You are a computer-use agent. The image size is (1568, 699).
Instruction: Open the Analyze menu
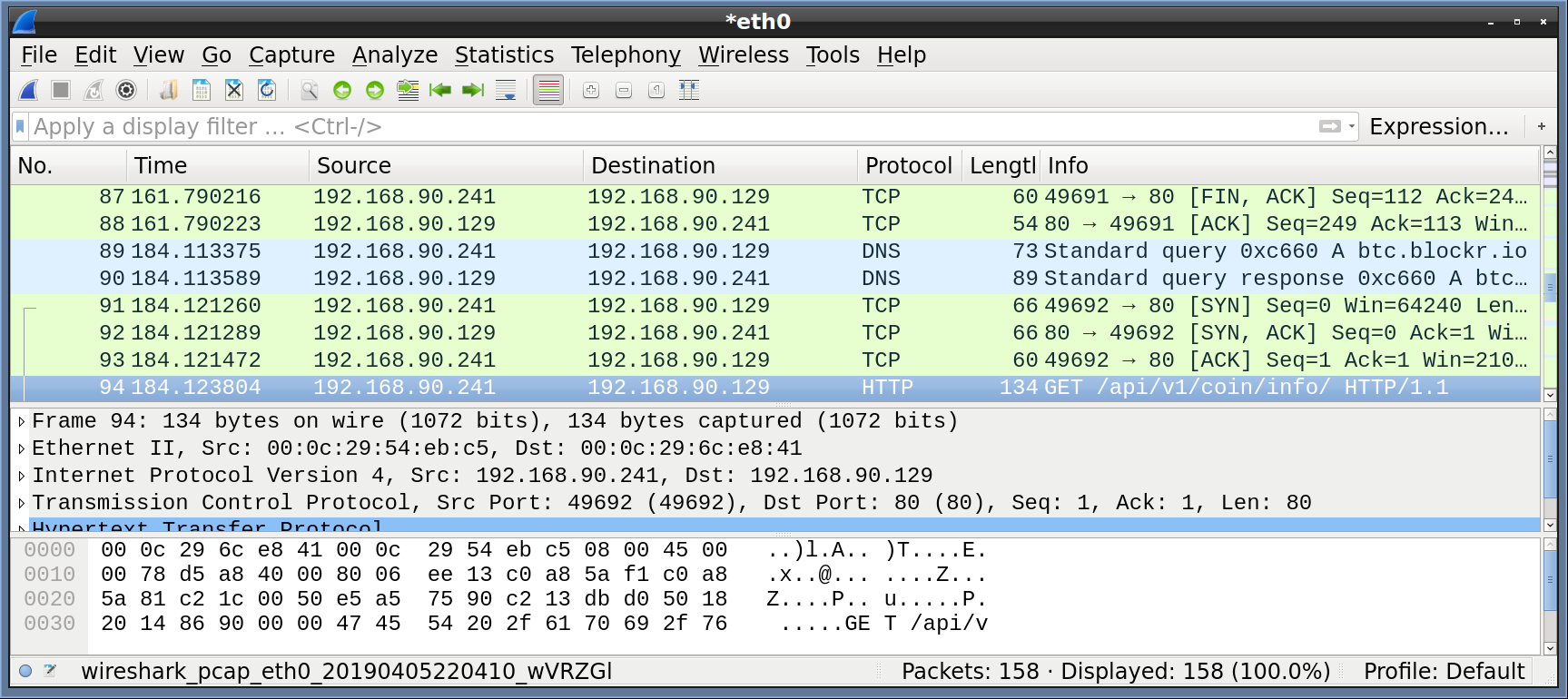point(395,55)
